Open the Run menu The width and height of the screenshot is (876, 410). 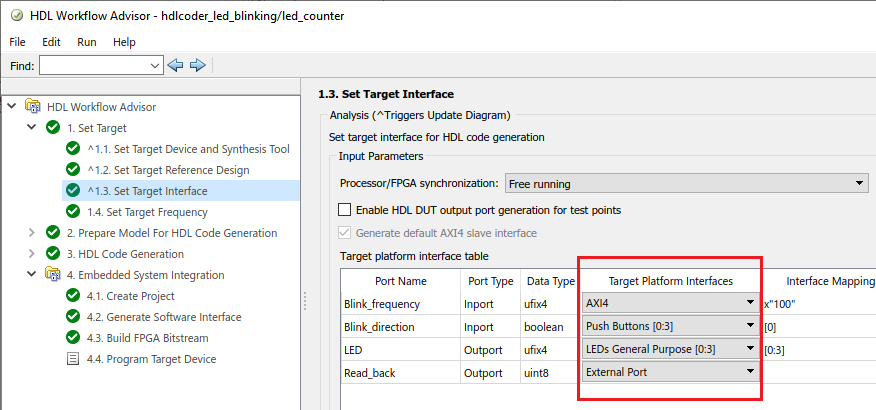click(x=87, y=42)
